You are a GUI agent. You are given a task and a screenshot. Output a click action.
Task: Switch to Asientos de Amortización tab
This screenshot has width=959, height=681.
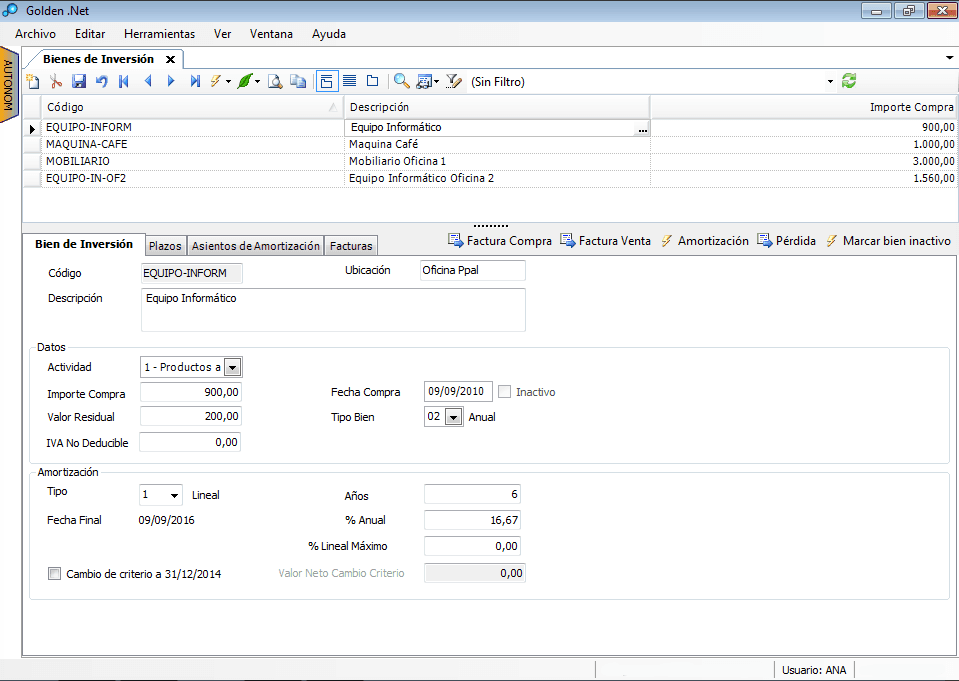pyautogui.click(x=256, y=246)
